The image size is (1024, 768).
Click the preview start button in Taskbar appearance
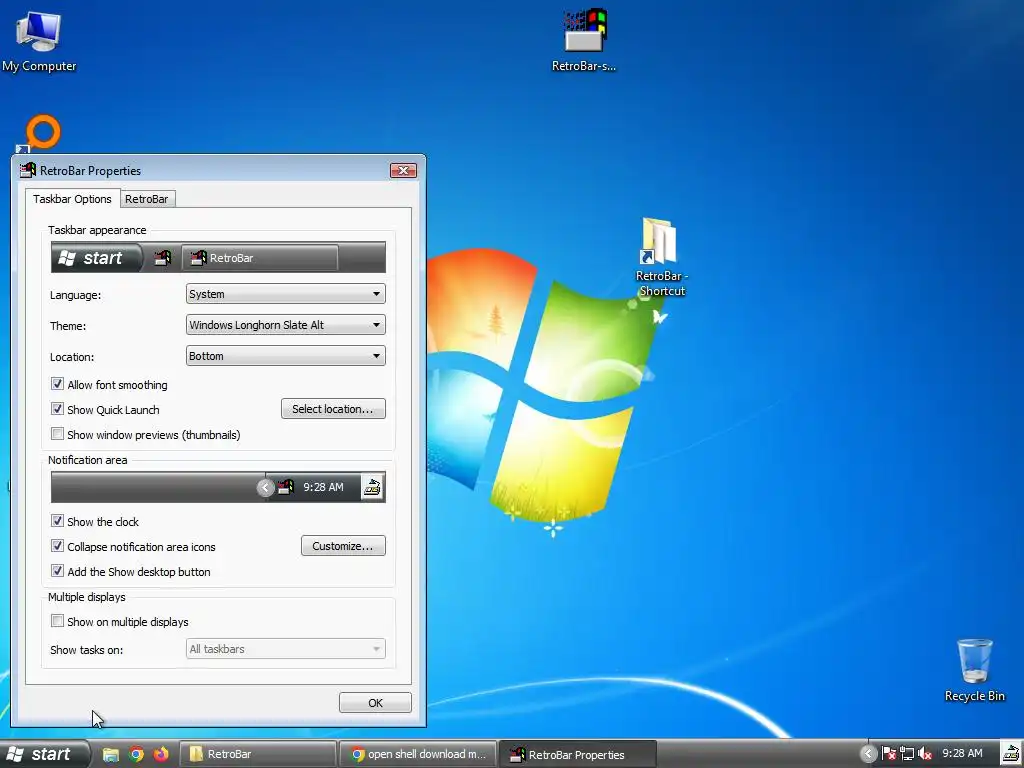coord(96,258)
